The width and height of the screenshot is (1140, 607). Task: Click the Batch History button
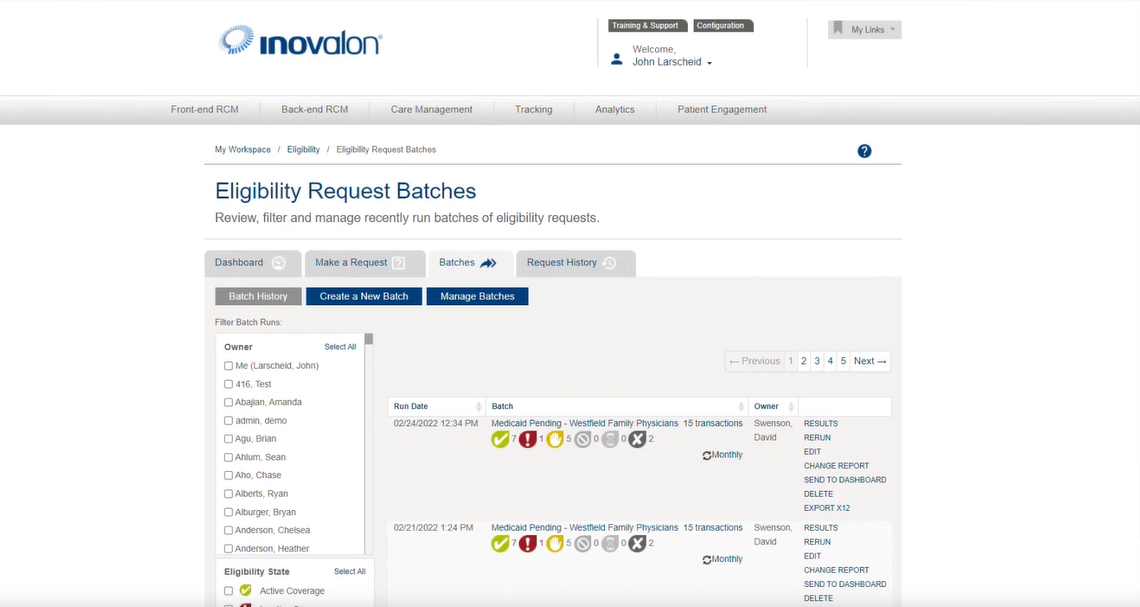point(258,296)
